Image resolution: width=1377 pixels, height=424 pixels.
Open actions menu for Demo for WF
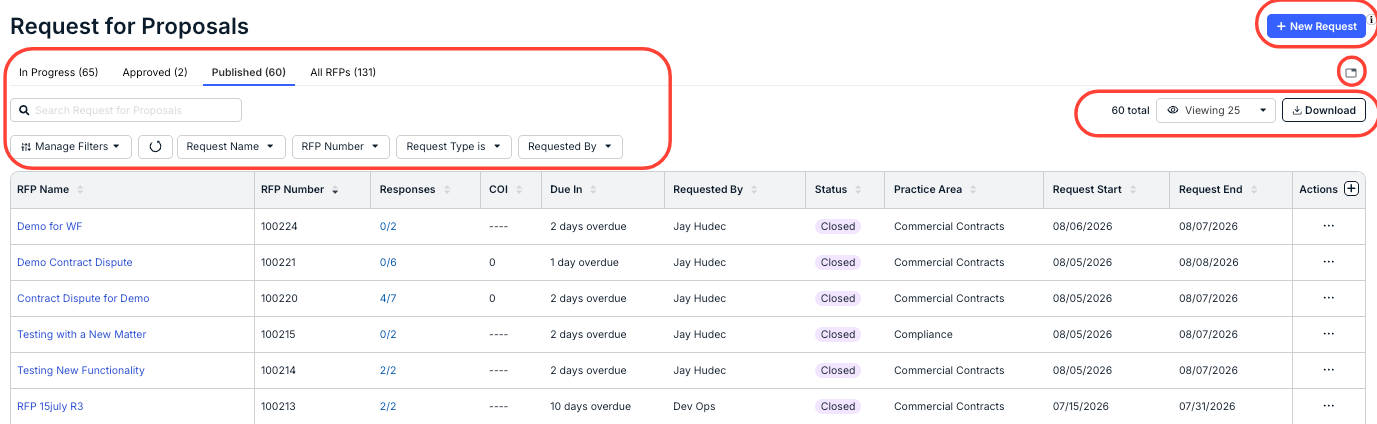(1329, 226)
